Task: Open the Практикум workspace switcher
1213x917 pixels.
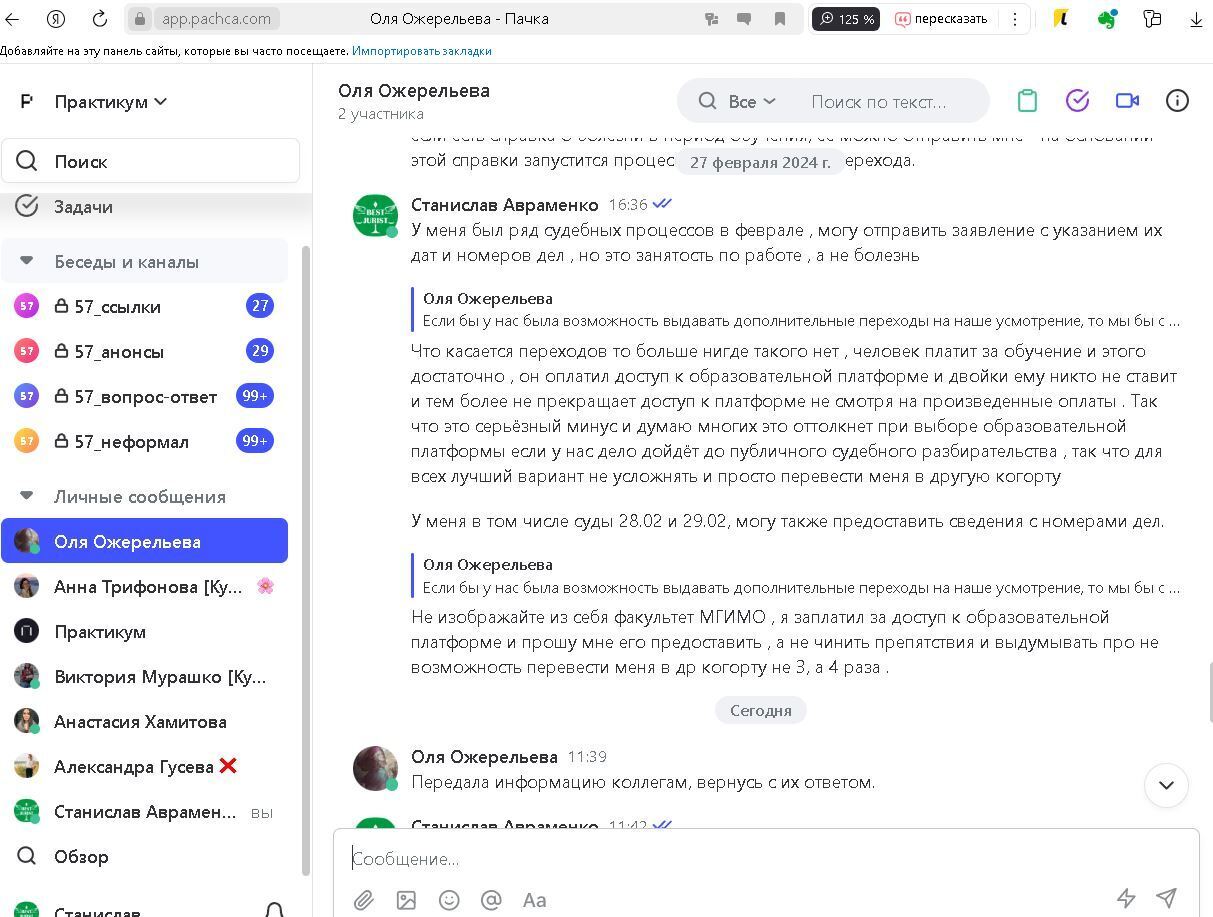Action: click(110, 101)
